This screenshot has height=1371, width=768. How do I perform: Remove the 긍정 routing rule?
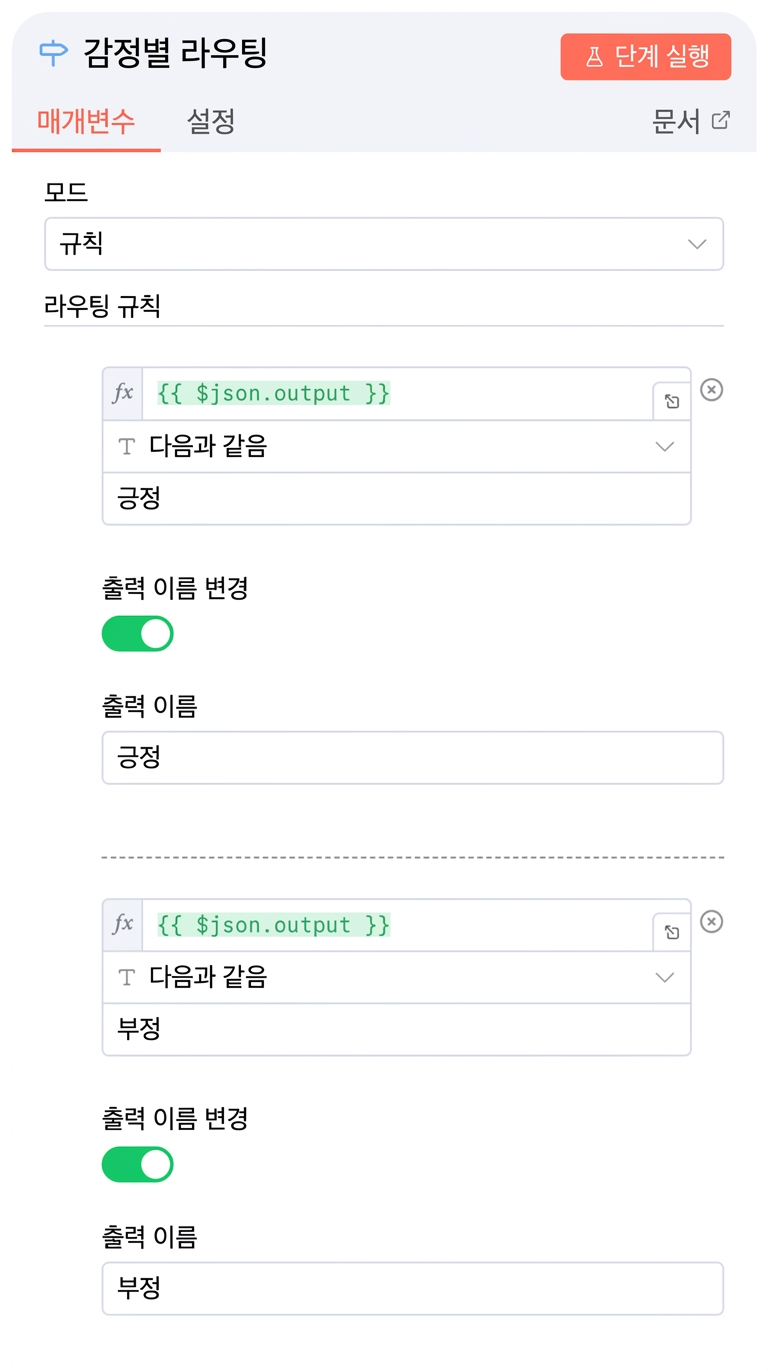(711, 390)
